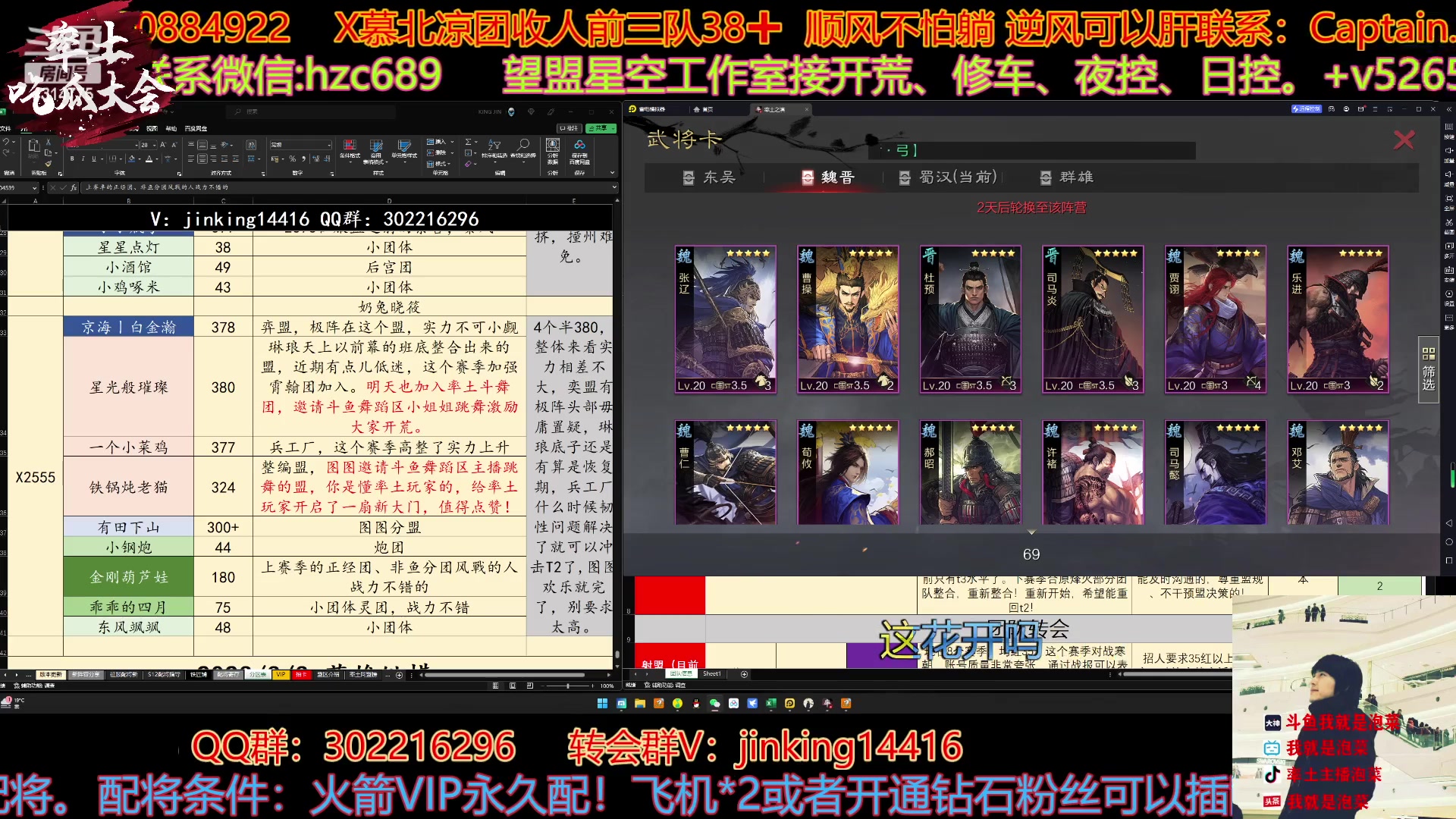Click the AutoSum sigma icon
Image resolution: width=1456 pixels, height=819 pixels.
[x=468, y=142]
